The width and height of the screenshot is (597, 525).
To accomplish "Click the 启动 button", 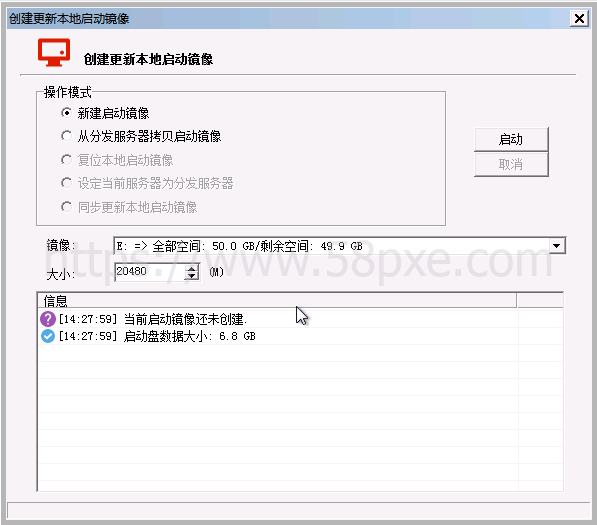I will tap(511, 139).
